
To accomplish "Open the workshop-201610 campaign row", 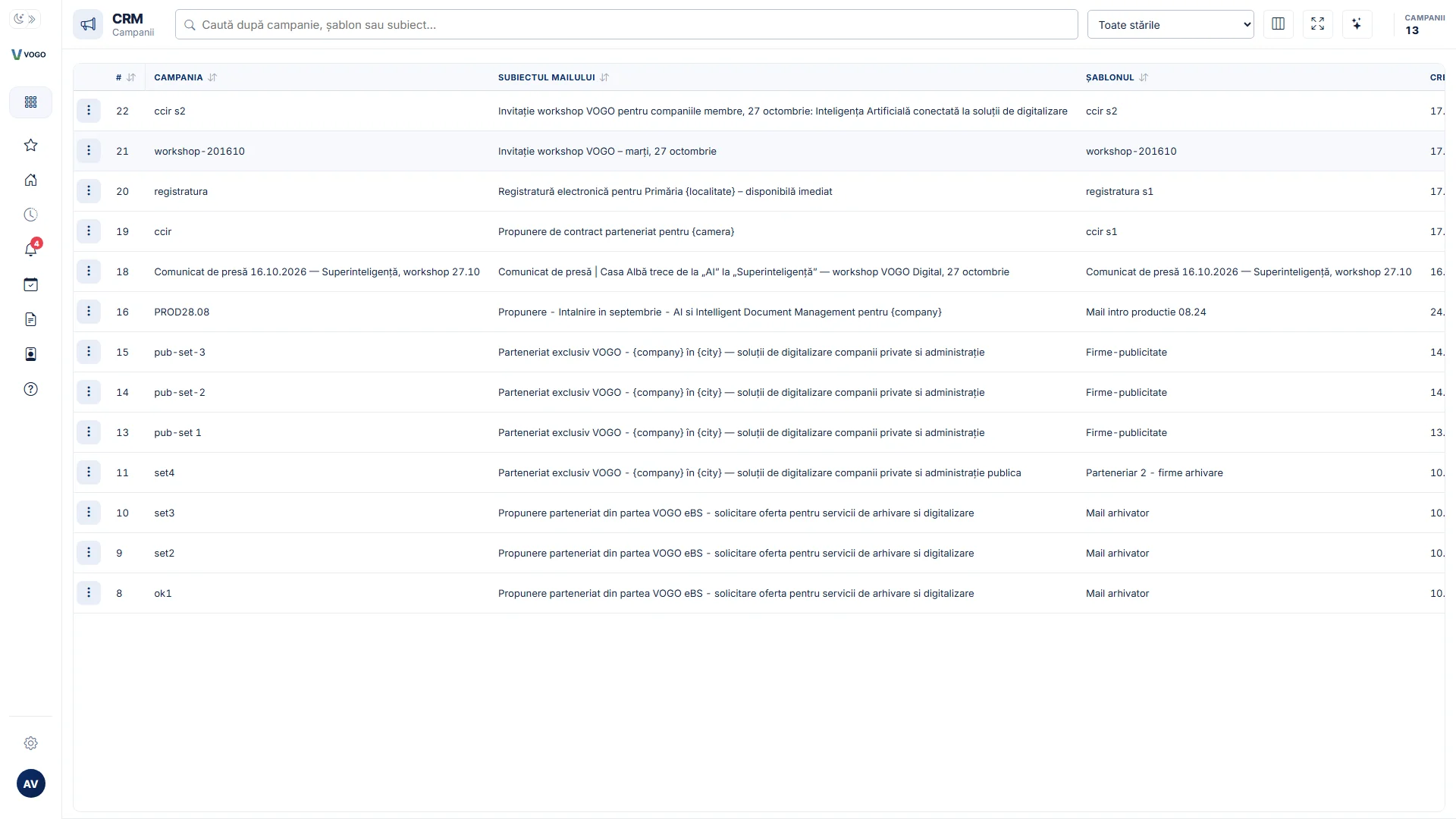I will (759, 151).
